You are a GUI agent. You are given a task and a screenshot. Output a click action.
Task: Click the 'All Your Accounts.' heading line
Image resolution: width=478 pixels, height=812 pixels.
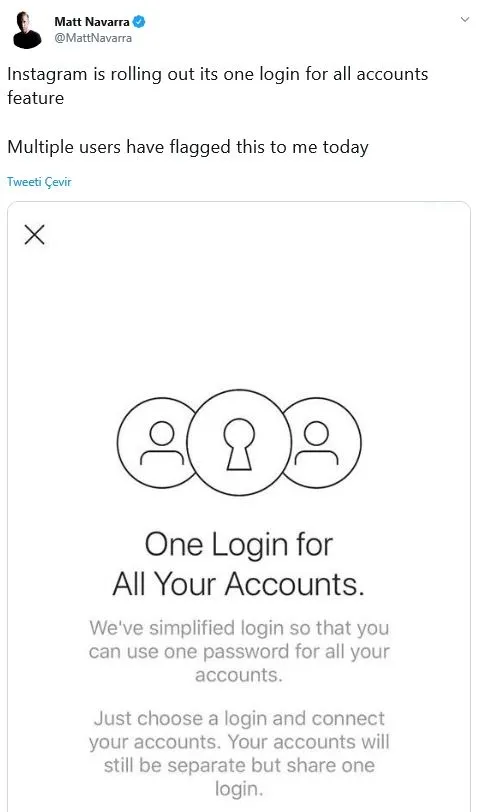tap(239, 584)
